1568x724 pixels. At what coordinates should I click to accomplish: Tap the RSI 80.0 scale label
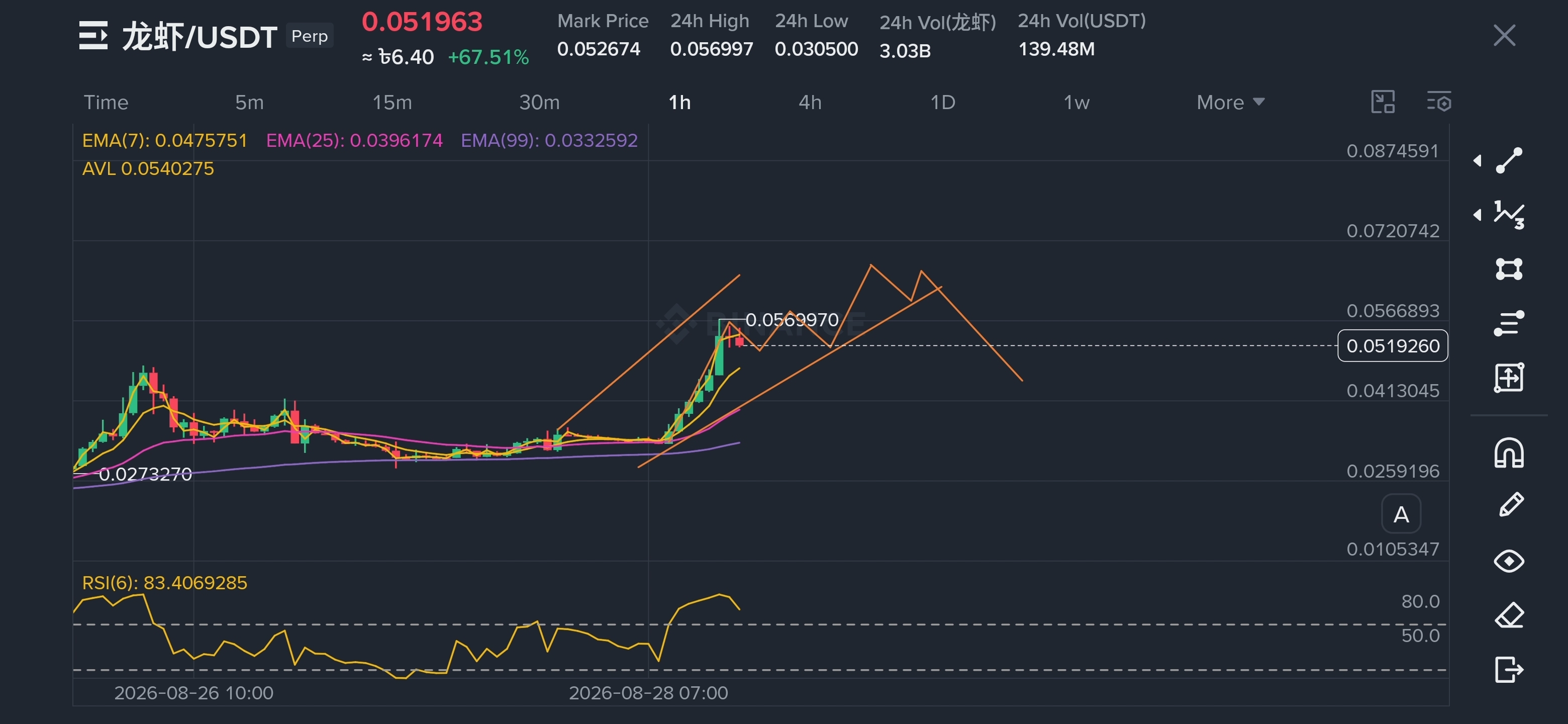(1420, 601)
